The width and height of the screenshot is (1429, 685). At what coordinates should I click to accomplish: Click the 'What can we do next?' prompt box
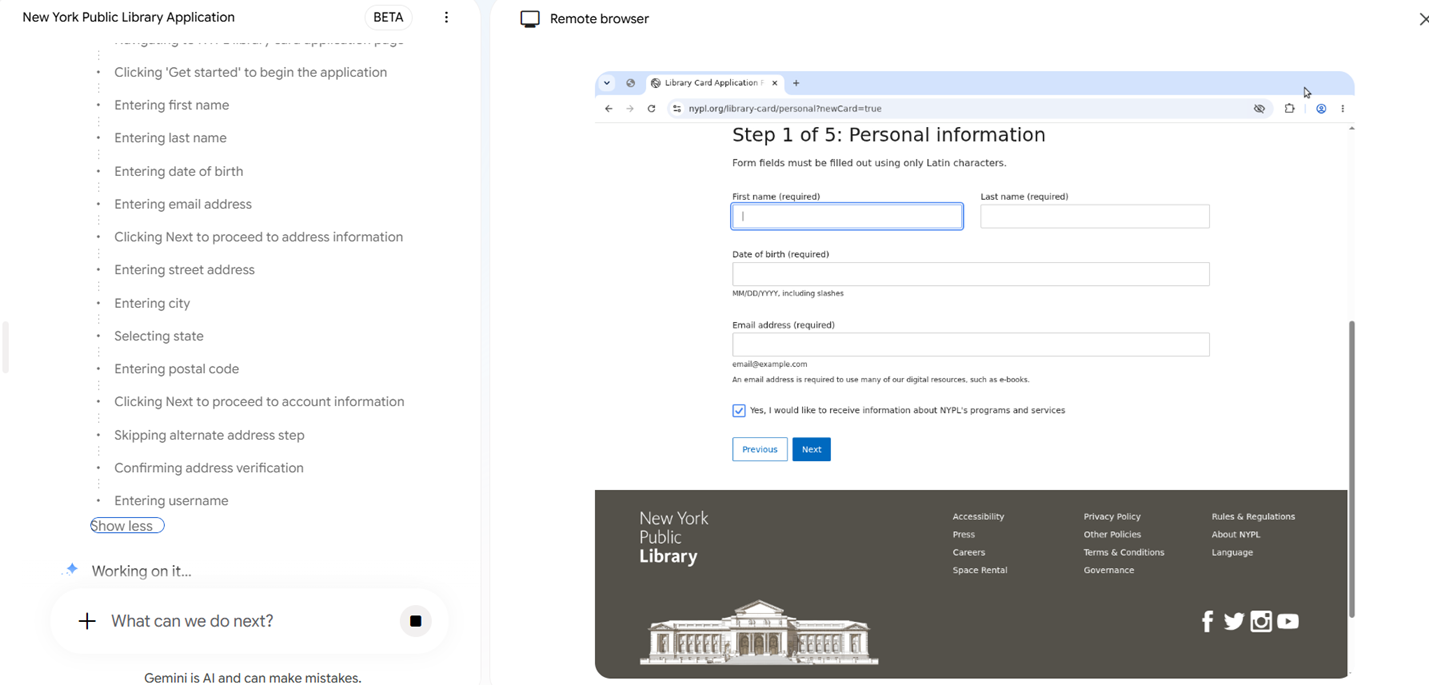[x=250, y=621]
